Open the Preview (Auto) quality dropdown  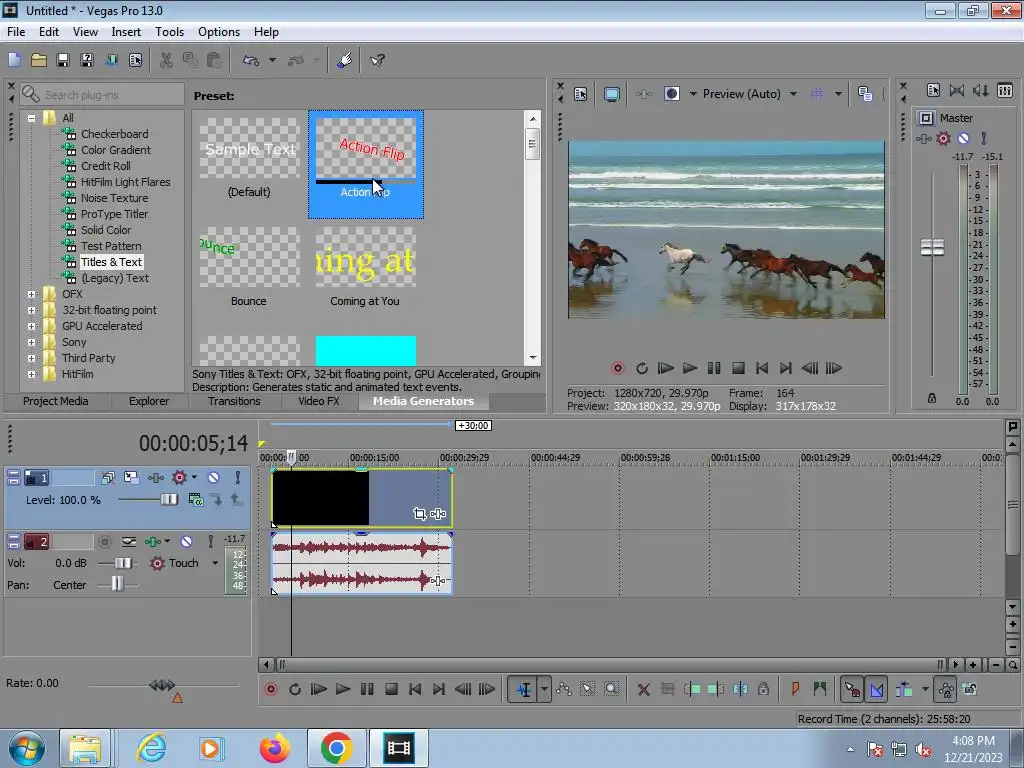(x=793, y=94)
